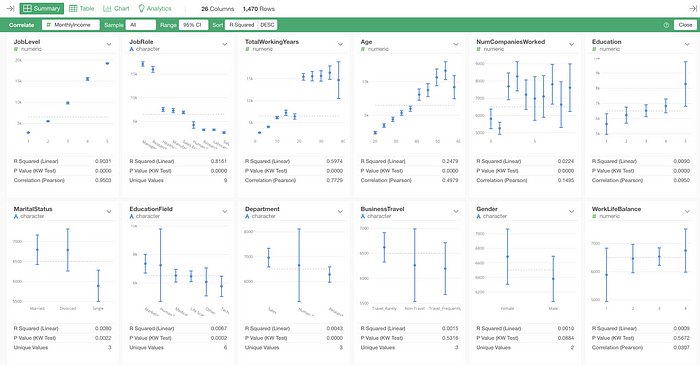Click the MaritalStatus column title
This screenshot has width=700, height=365.
click(33, 209)
